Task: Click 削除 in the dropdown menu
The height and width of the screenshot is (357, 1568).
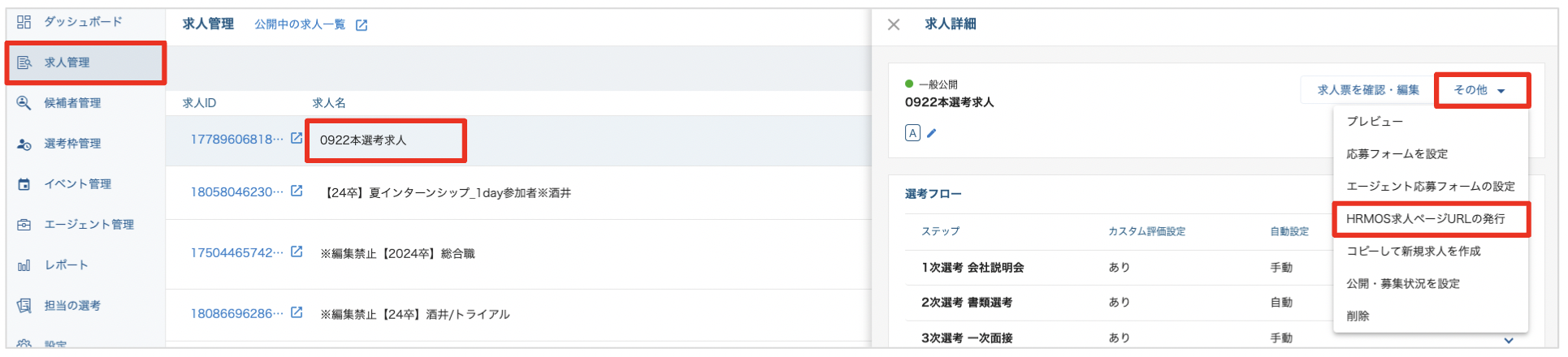Action: 1358,316
